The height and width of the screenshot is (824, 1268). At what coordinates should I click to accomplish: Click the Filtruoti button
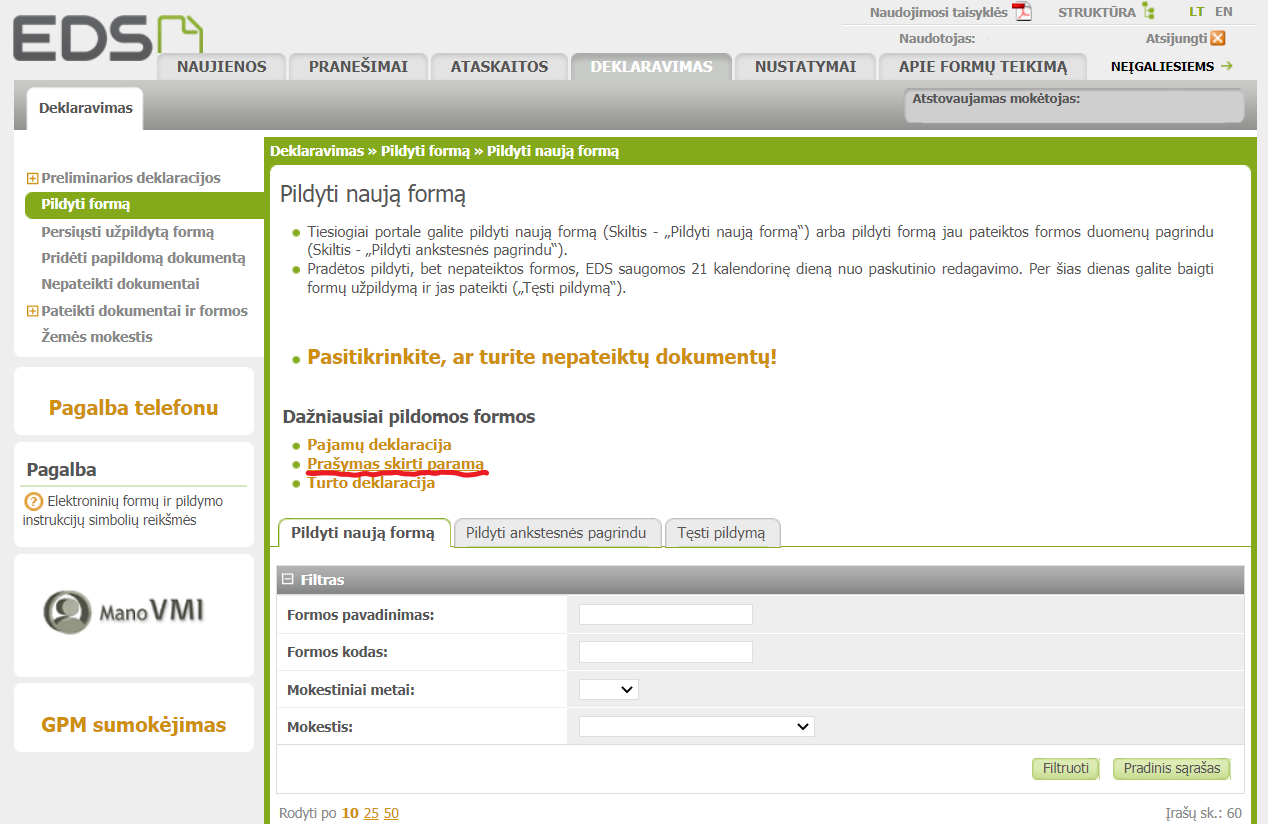[1066, 769]
